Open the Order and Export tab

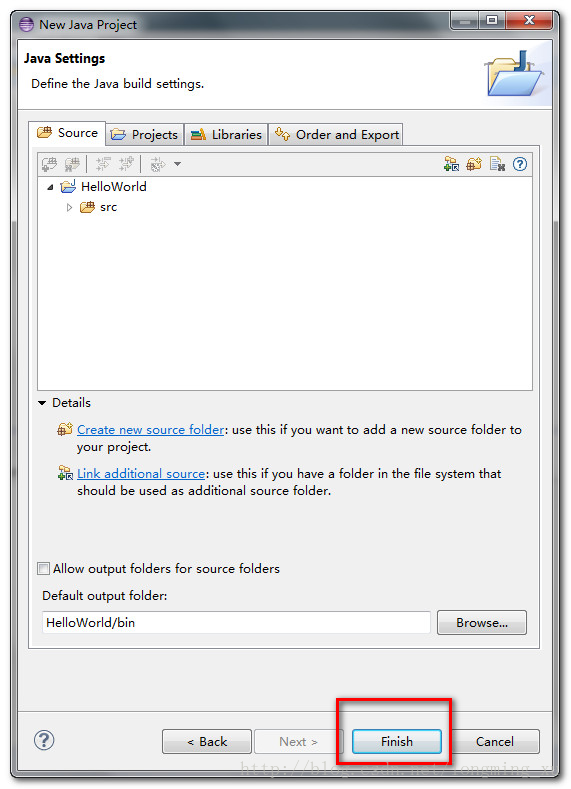336,135
